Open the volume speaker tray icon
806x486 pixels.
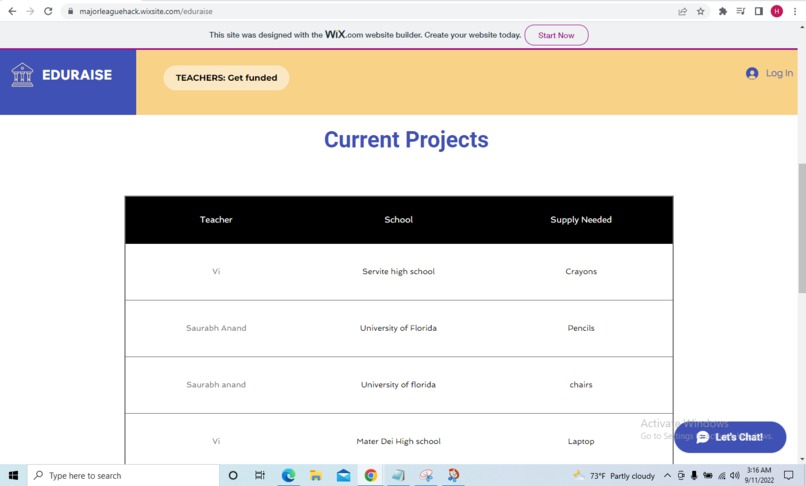point(735,476)
